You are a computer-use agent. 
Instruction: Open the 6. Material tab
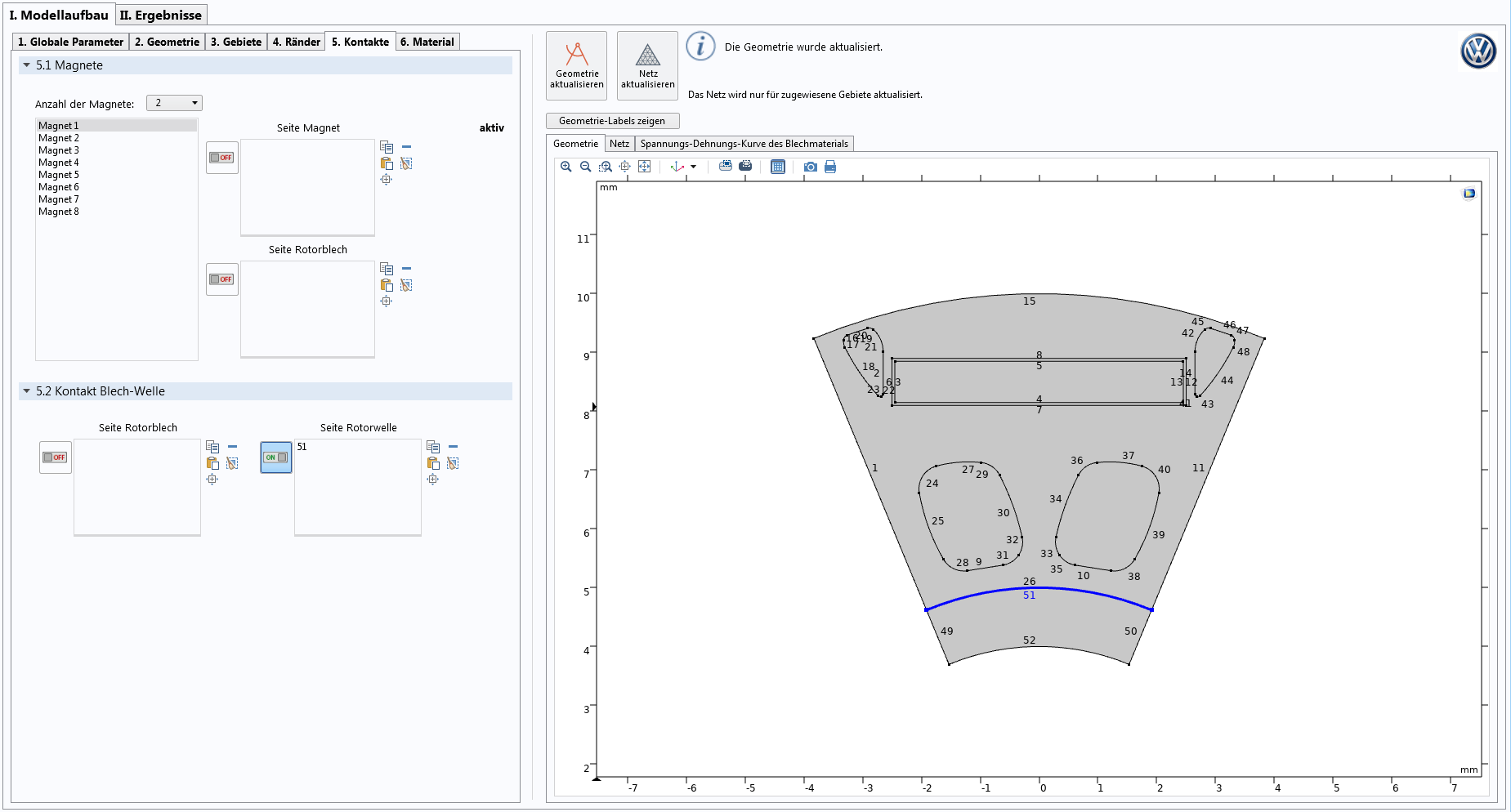pyautogui.click(x=427, y=42)
